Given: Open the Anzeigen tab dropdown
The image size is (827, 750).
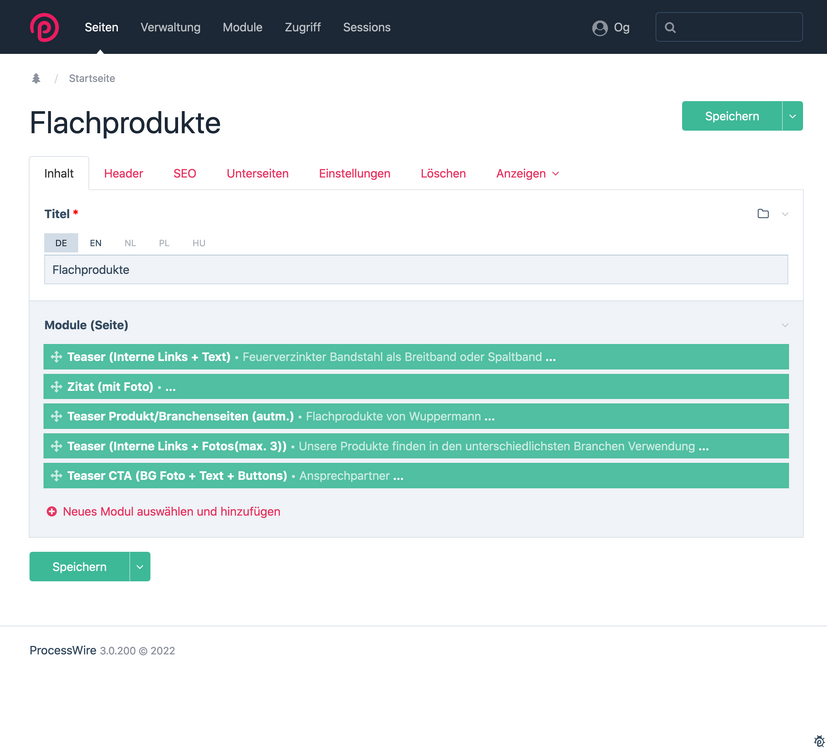Looking at the screenshot, I should (527, 174).
